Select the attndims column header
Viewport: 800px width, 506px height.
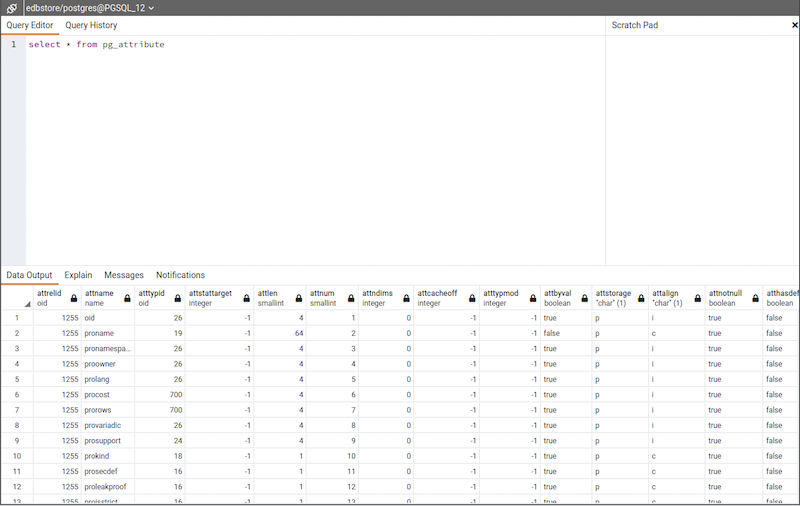386,298
